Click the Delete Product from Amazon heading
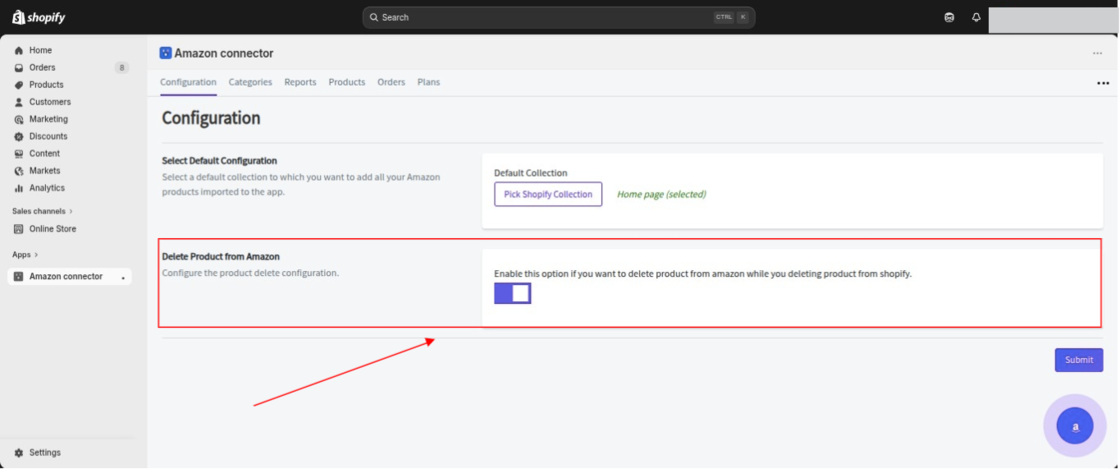Viewport: 1120px width, 469px height. (221, 256)
